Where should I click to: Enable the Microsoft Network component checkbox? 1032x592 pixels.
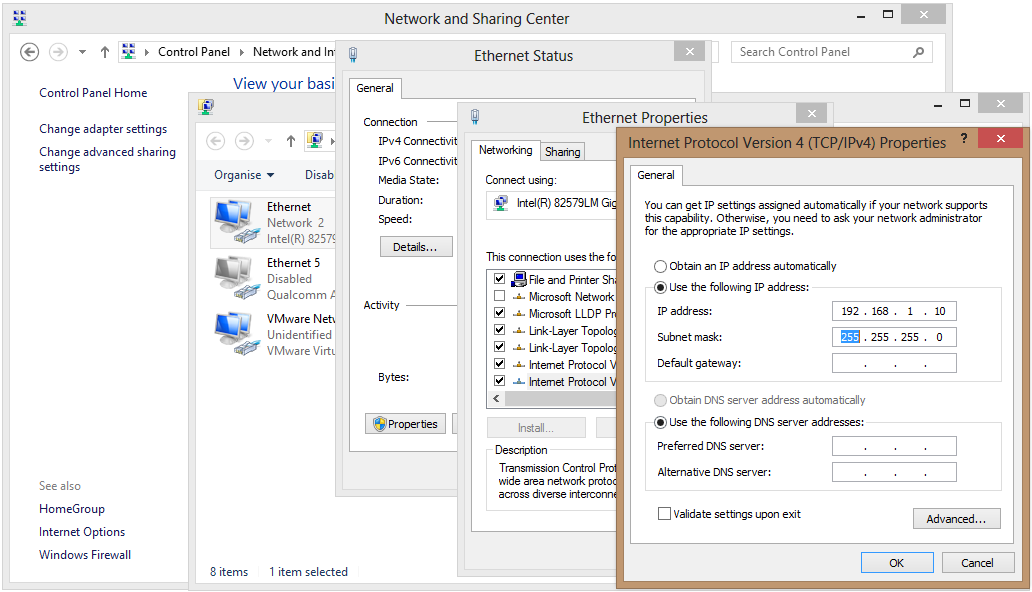point(500,296)
